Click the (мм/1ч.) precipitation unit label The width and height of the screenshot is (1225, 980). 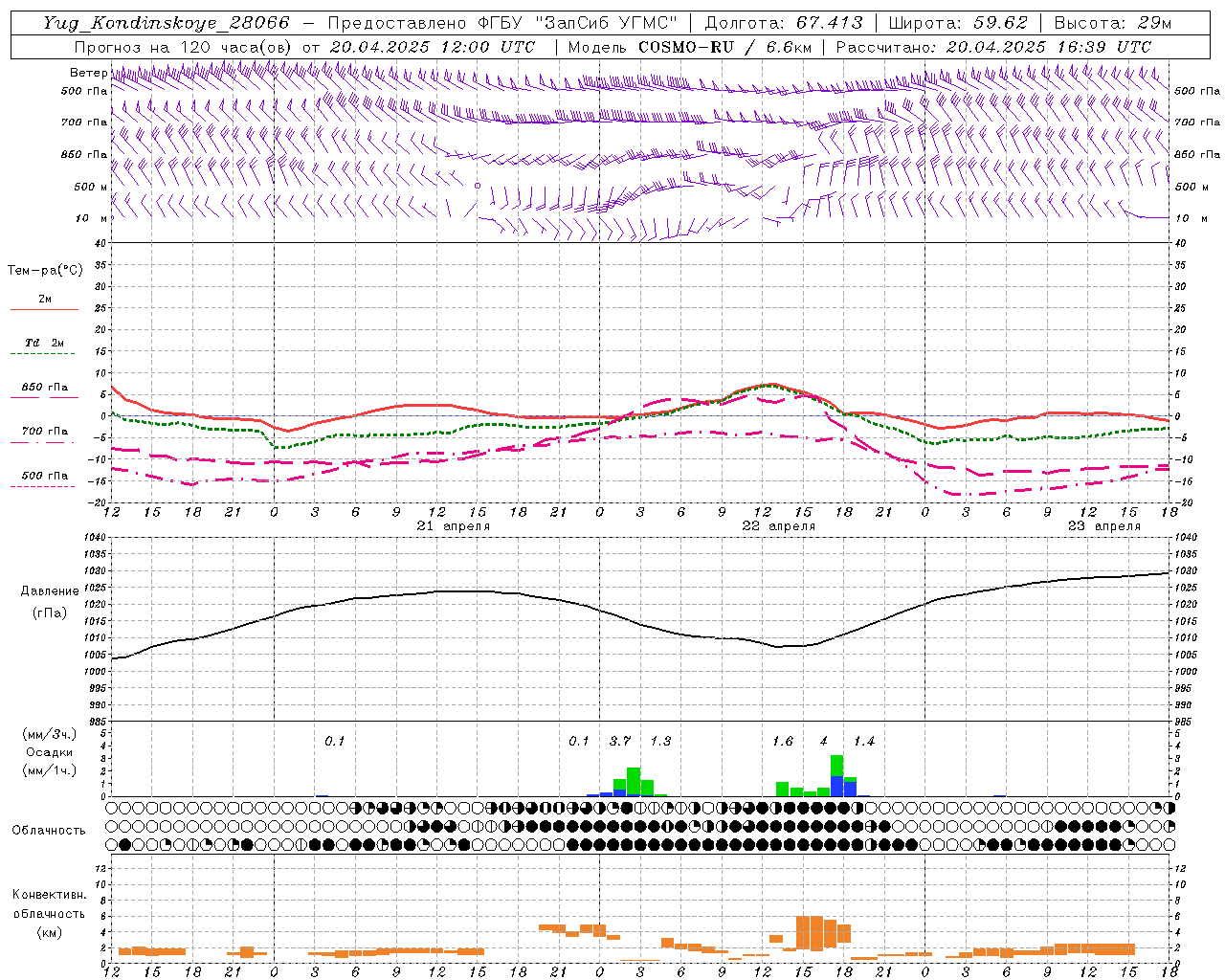point(50,770)
